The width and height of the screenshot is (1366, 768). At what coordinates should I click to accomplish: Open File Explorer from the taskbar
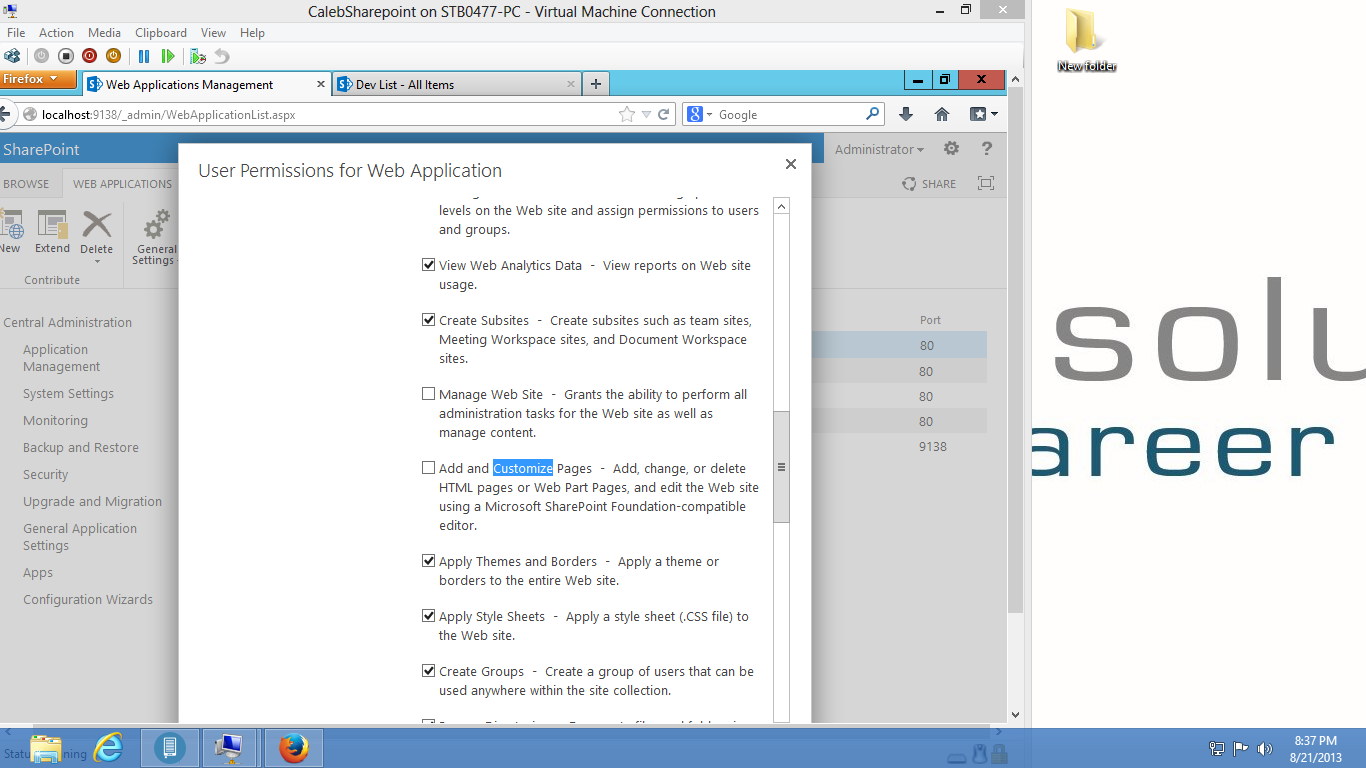[x=46, y=747]
